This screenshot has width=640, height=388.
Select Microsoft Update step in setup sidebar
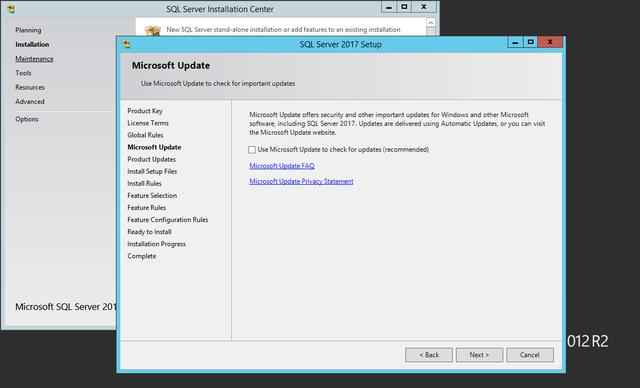pos(154,147)
